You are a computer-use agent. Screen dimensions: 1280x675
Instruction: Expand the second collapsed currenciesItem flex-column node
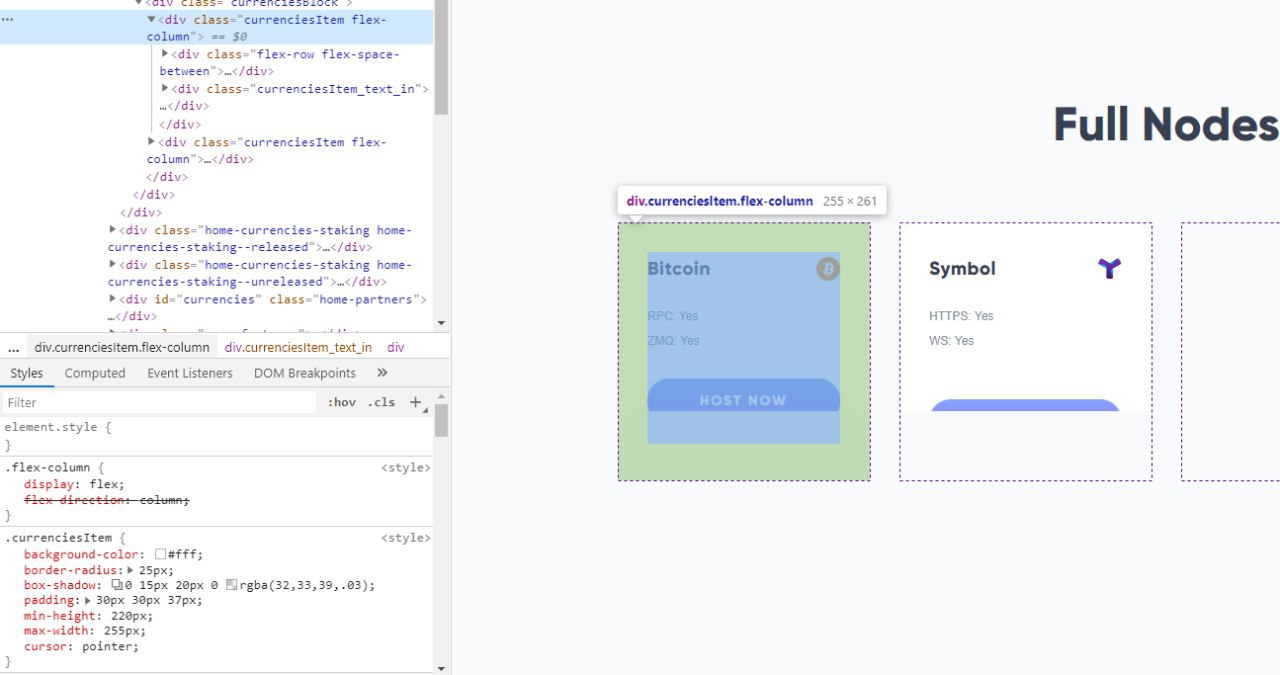(x=152, y=142)
